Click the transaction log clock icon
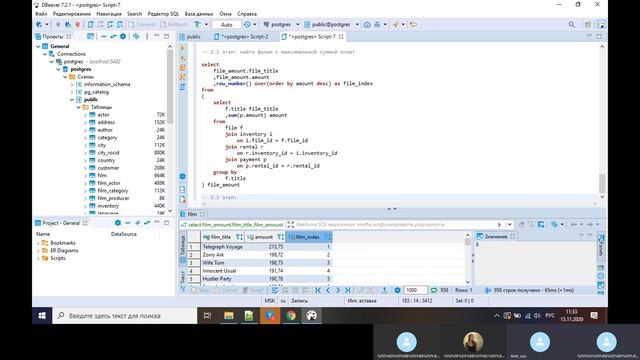640x360 pixels. [247, 24]
